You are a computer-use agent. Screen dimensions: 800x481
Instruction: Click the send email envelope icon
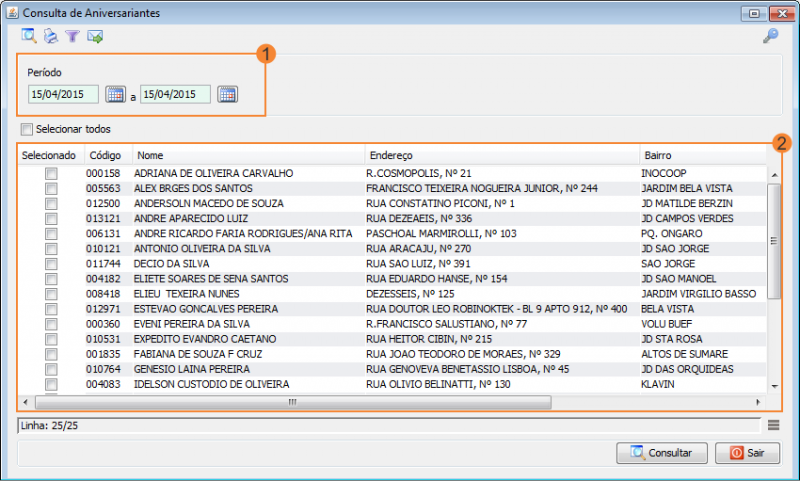click(x=95, y=37)
